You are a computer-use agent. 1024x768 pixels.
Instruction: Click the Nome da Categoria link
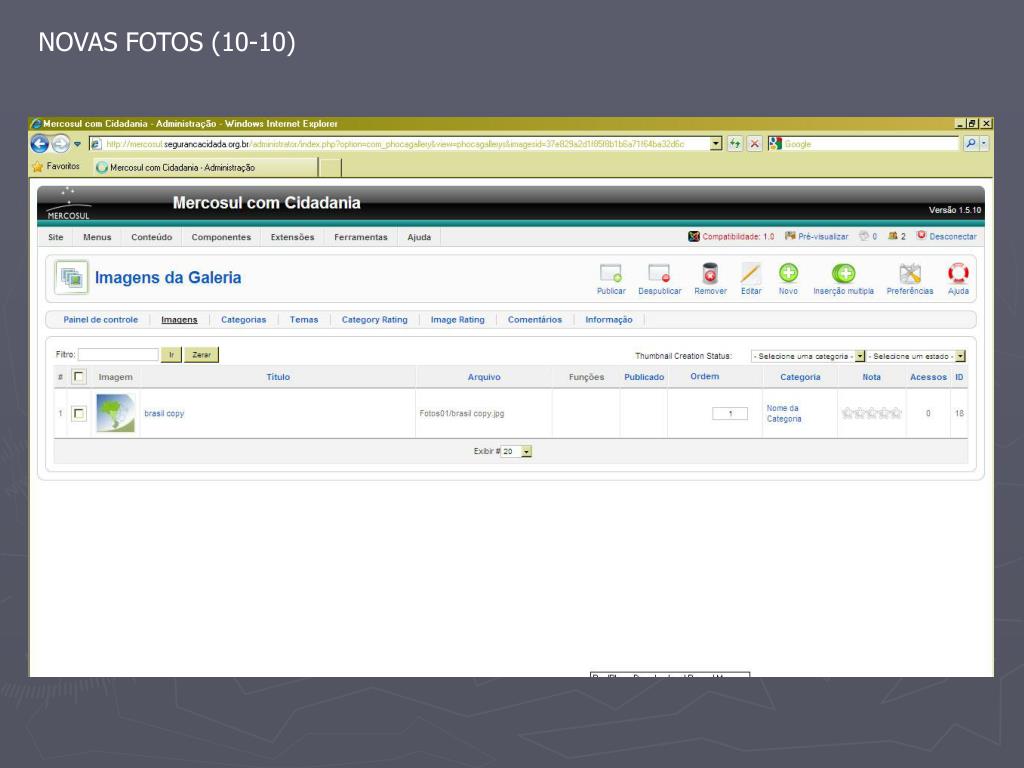pos(784,413)
